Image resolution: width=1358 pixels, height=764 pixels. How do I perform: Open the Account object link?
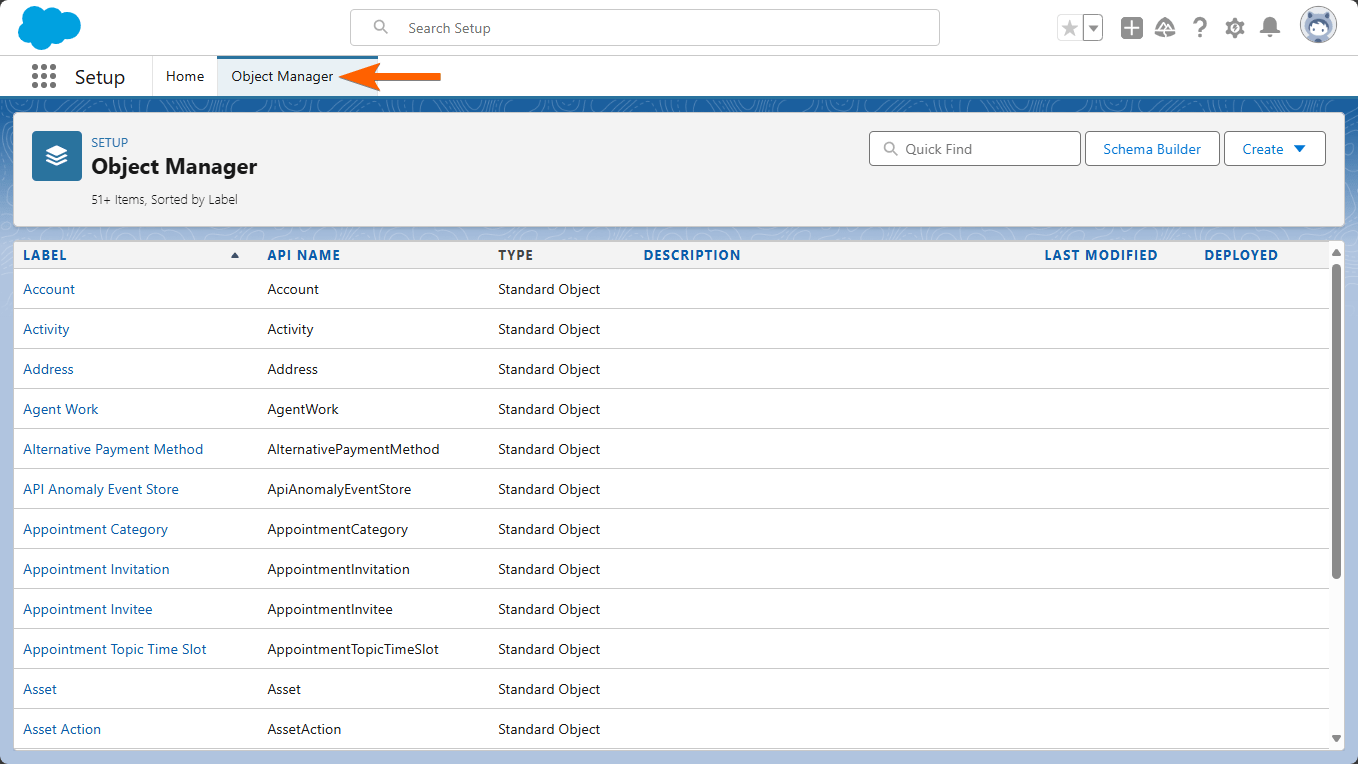point(49,289)
